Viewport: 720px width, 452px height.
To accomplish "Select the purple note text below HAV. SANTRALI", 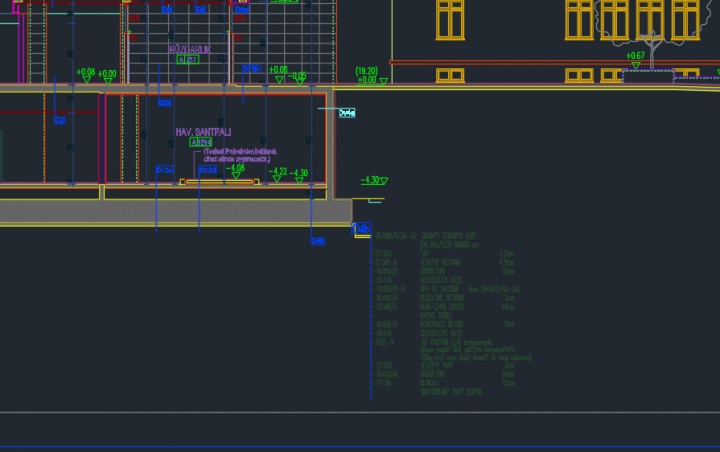I will [x=240, y=155].
